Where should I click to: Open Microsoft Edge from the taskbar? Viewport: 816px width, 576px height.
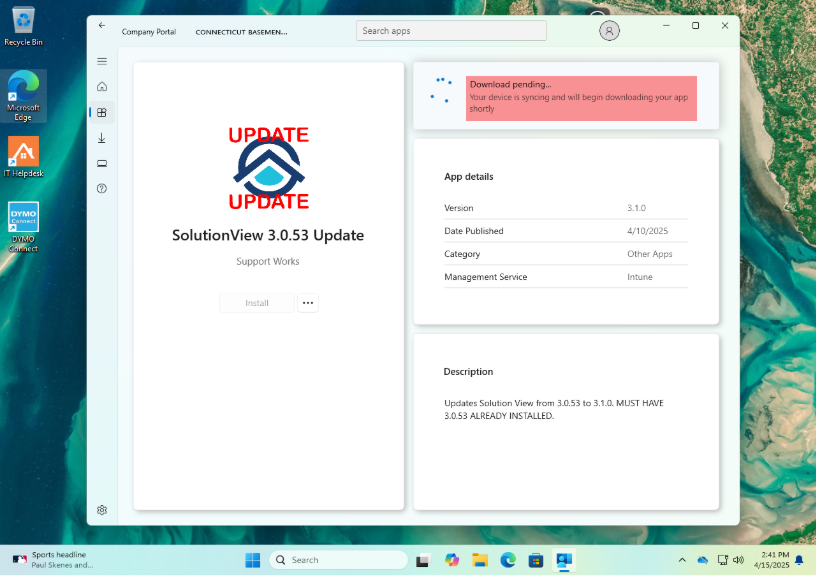[x=508, y=560]
